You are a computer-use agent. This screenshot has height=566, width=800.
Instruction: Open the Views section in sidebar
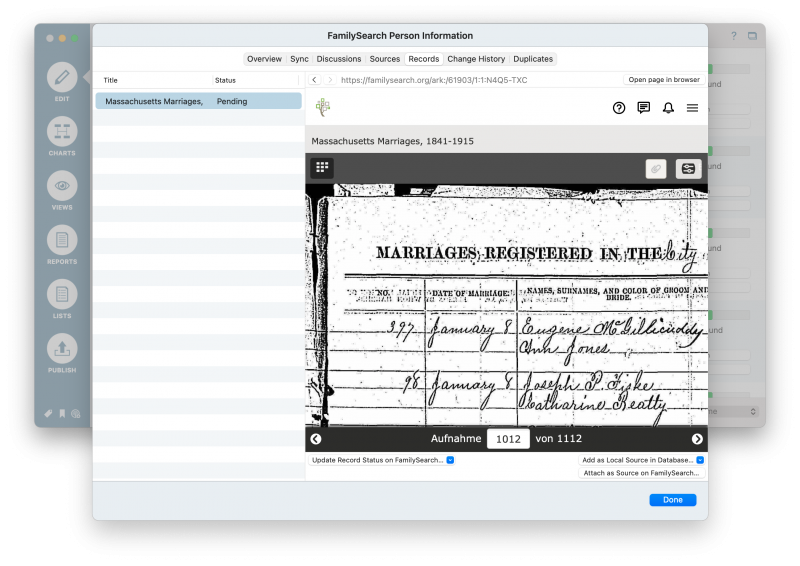coord(62,191)
